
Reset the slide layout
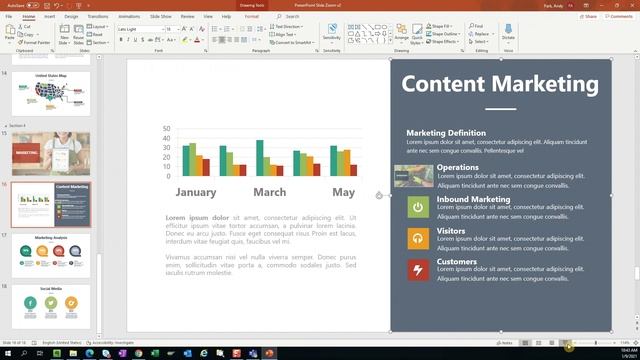click(x=95, y=34)
